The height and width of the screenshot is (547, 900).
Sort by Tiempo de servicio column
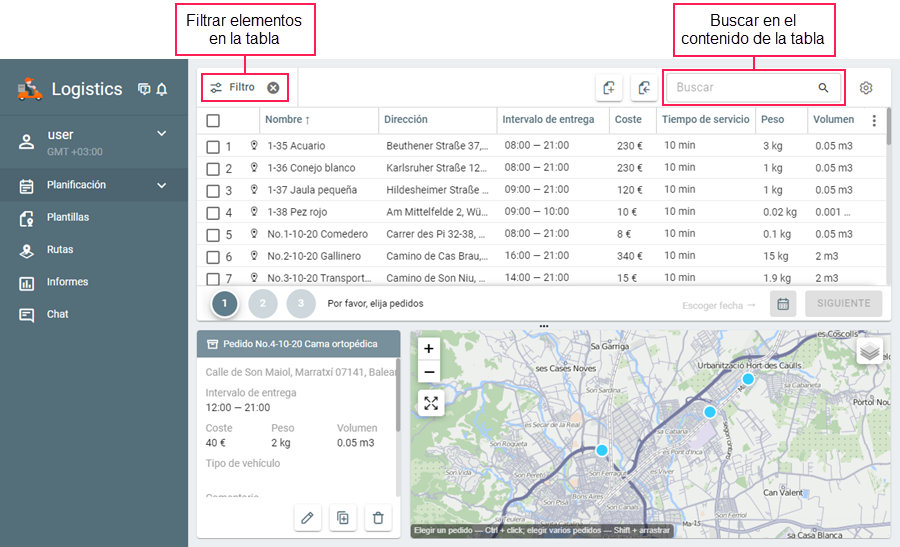coord(705,119)
